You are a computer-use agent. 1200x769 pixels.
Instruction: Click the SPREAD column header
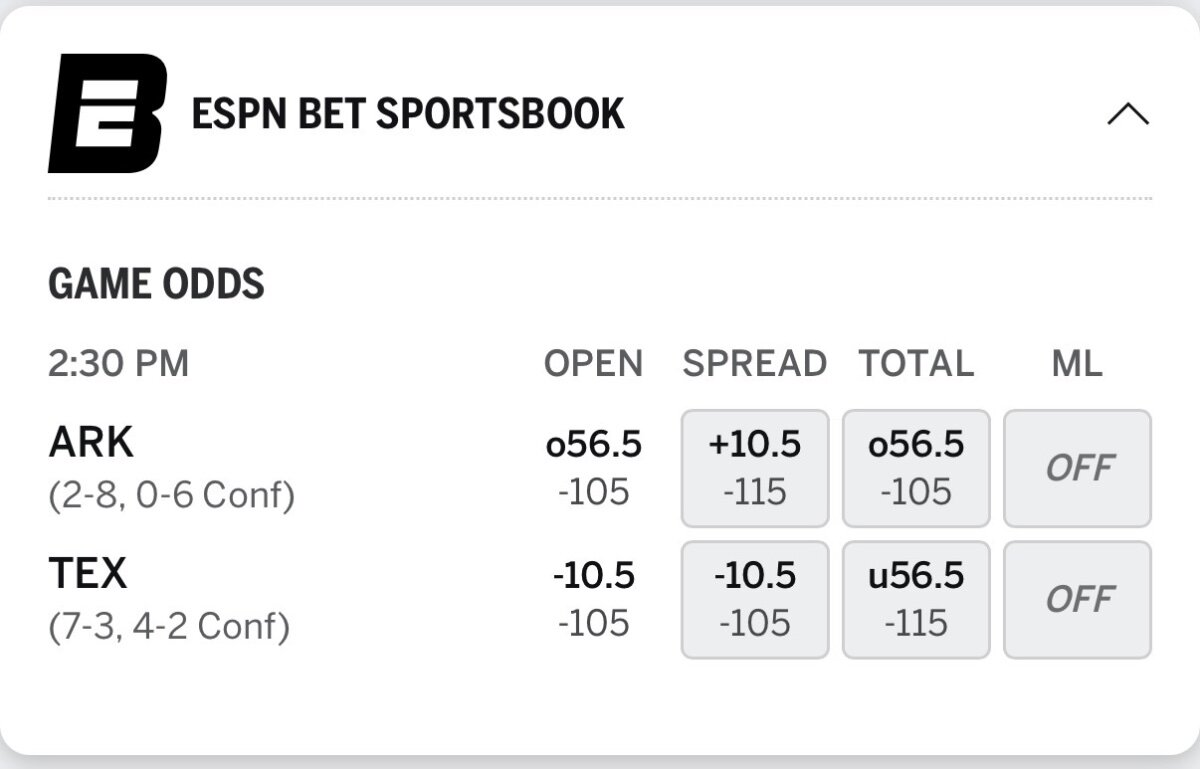pyautogui.click(x=755, y=364)
